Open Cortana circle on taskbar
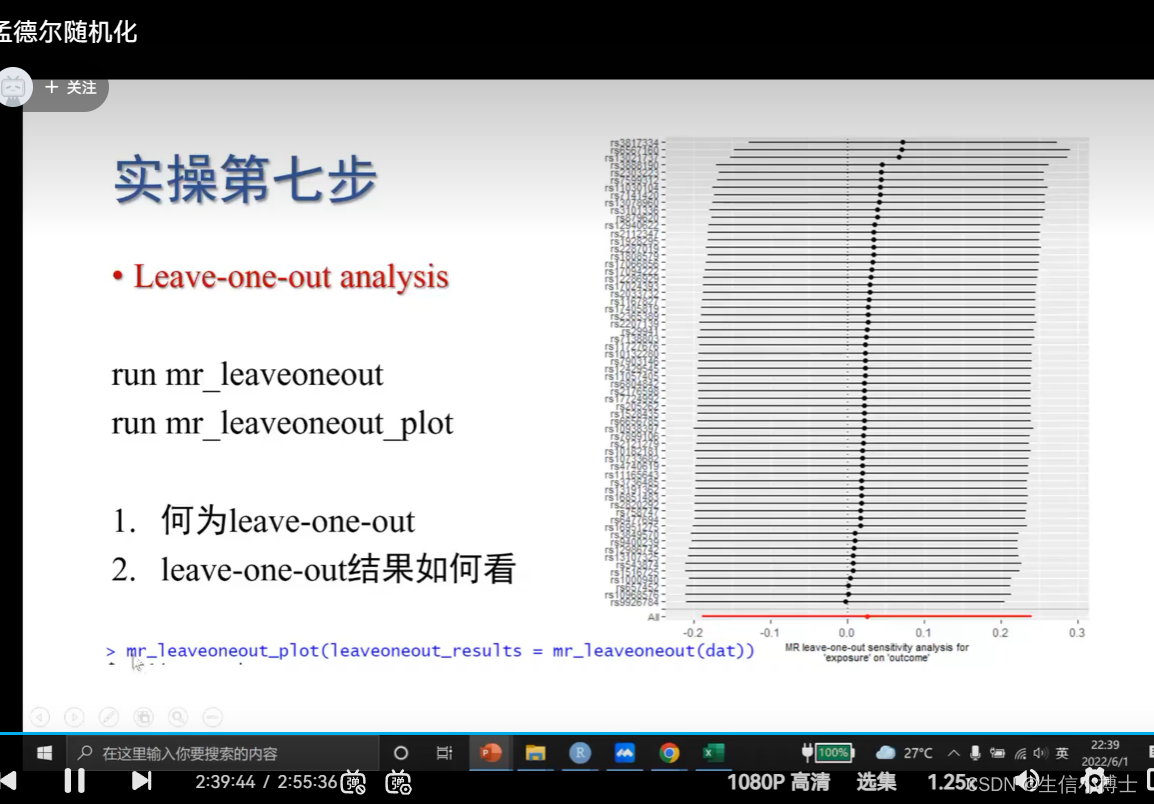This screenshot has width=1154, height=804. [400, 752]
